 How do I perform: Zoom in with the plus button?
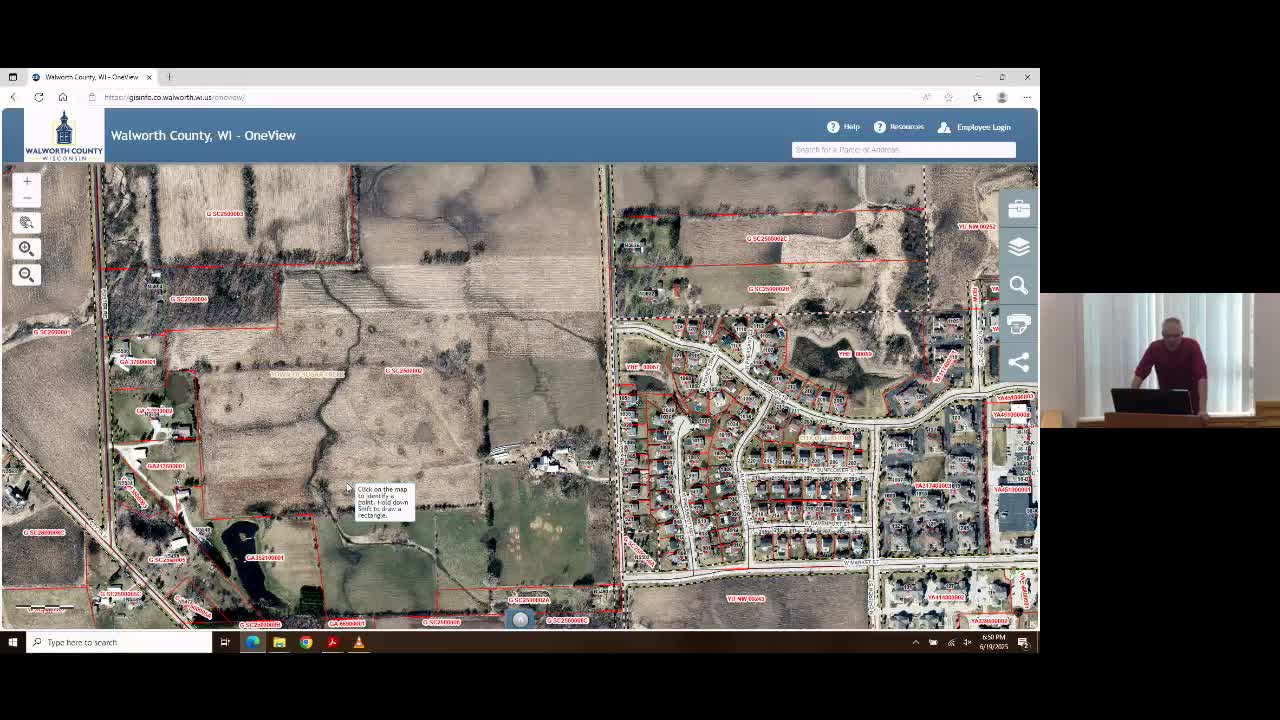point(27,181)
